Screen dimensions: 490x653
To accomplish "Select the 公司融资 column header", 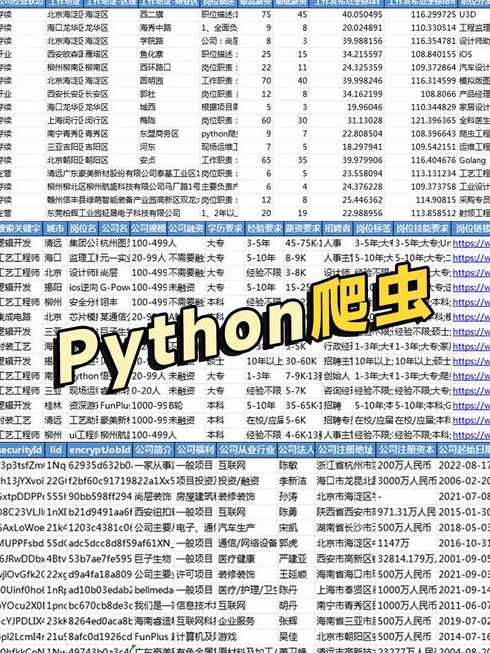I will click(186, 228).
